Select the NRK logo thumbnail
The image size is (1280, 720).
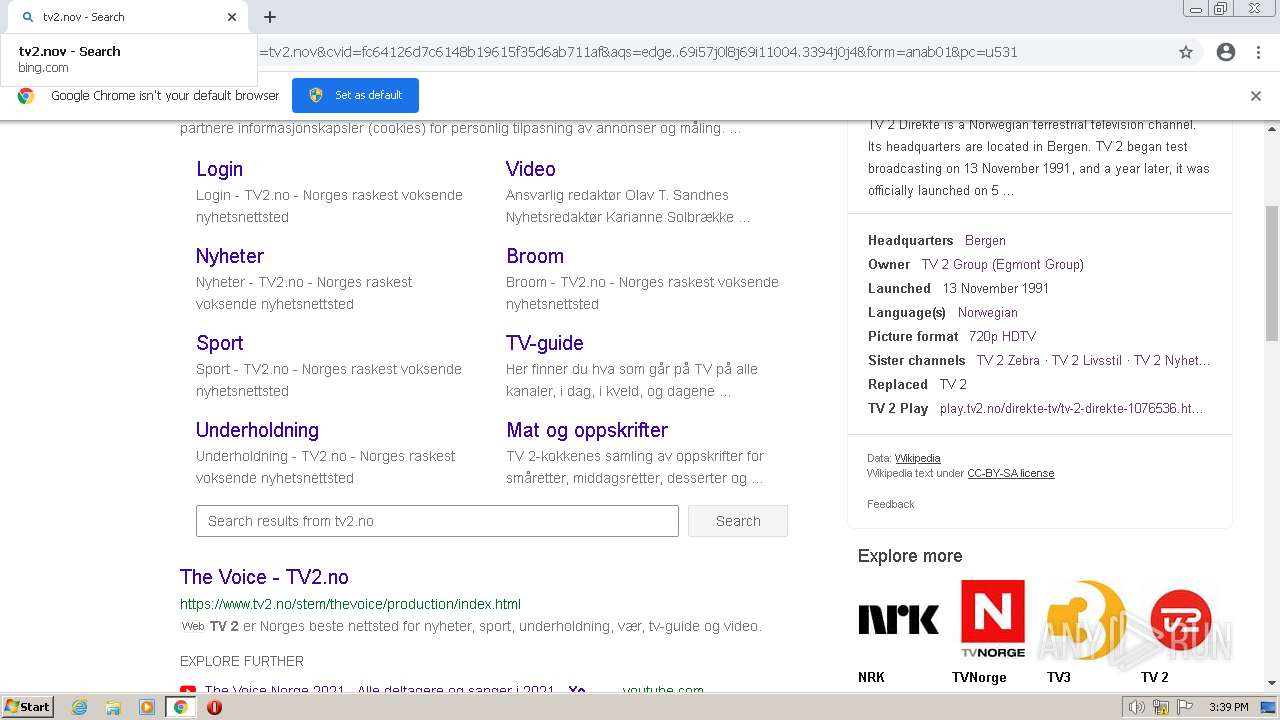pyautogui.click(x=898, y=619)
